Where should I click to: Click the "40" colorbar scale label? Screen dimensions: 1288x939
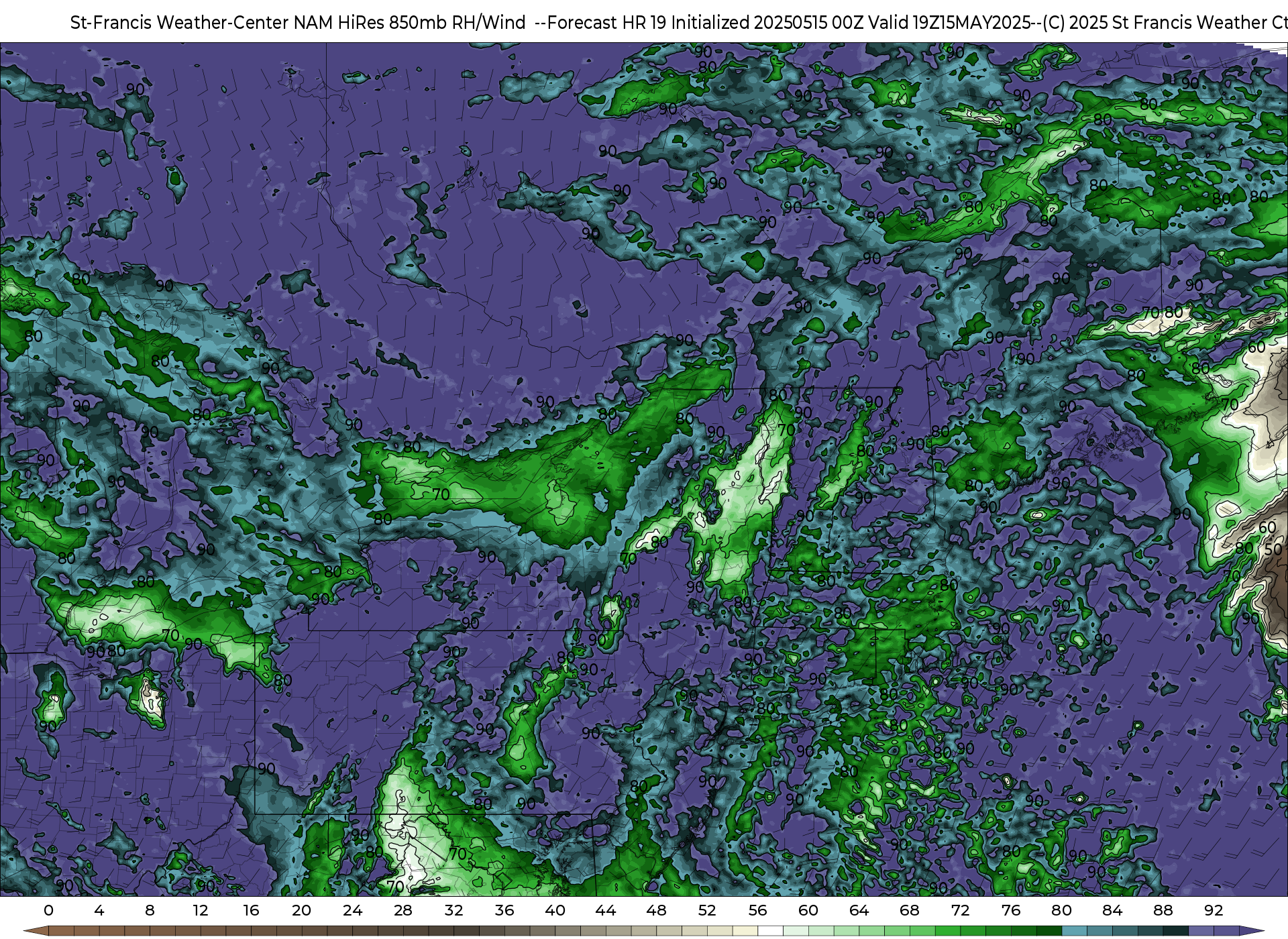555,910
